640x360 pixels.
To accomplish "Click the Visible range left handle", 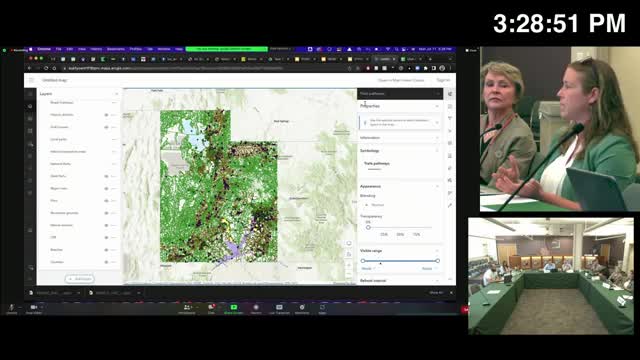I will pyautogui.click(x=363, y=261).
